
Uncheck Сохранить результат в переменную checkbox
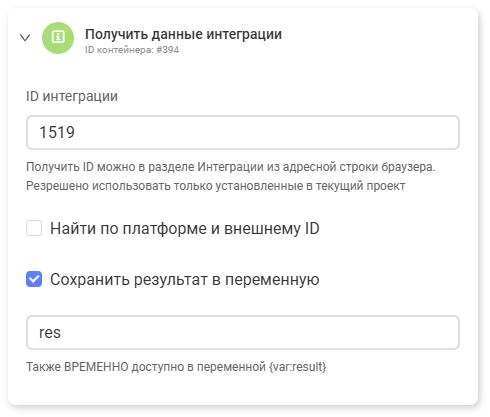pos(34,279)
